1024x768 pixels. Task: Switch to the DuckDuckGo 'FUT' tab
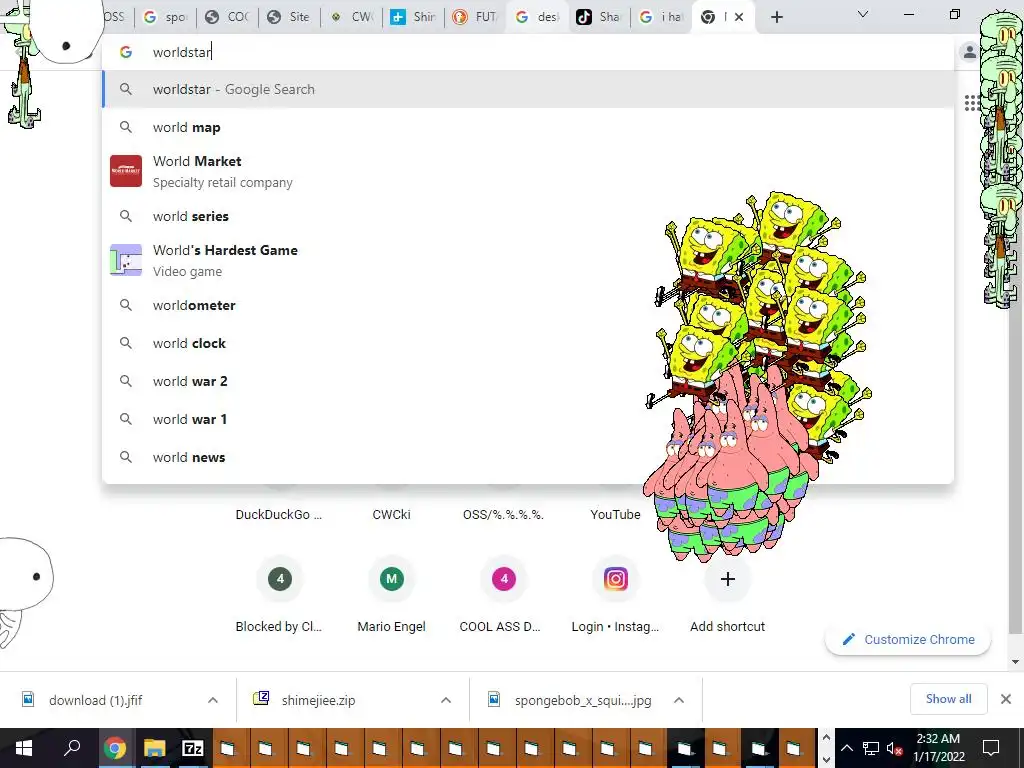coord(475,17)
